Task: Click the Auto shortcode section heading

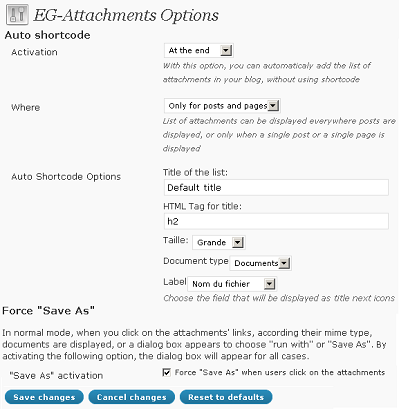Action: [x=47, y=35]
